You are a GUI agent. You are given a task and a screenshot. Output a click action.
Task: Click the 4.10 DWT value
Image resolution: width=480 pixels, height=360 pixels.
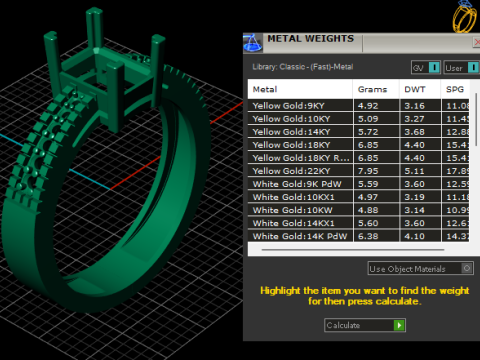[x=414, y=236]
